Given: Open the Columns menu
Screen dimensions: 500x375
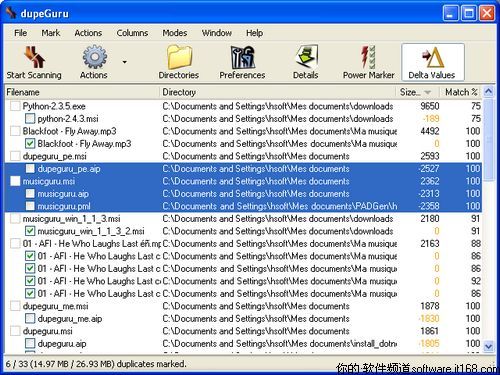Looking at the screenshot, I should click(132, 33).
